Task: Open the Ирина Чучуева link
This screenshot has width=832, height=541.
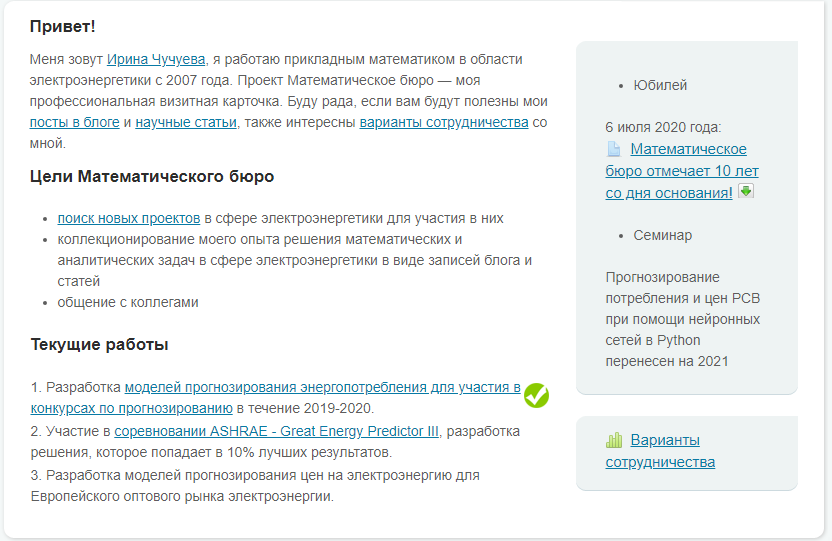Action: point(156,59)
